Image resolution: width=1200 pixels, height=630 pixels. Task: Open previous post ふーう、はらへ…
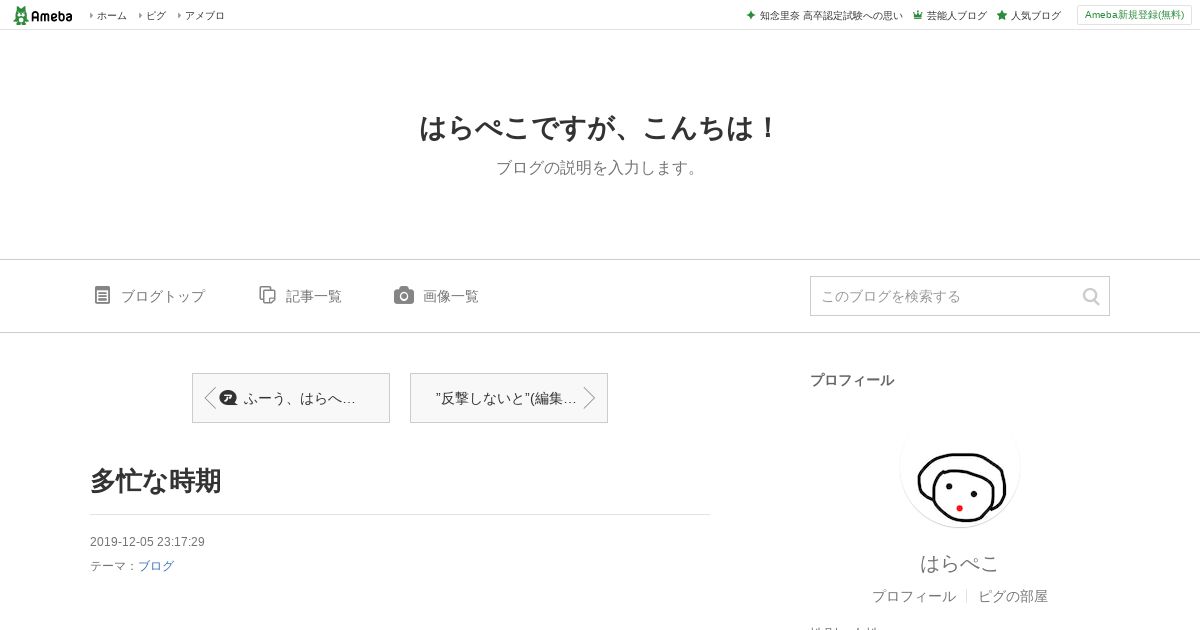(x=291, y=398)
